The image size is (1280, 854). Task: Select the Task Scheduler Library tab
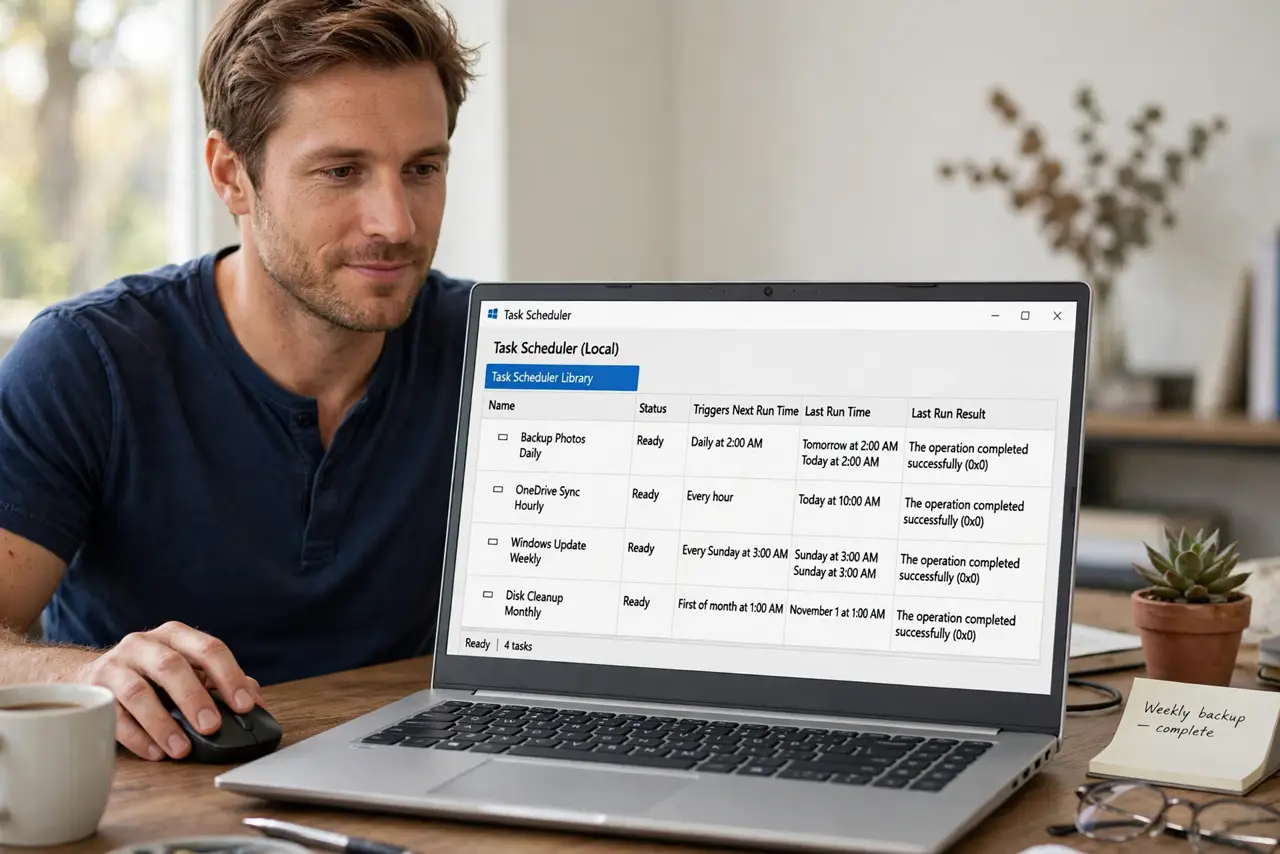(x=562, y=378)
